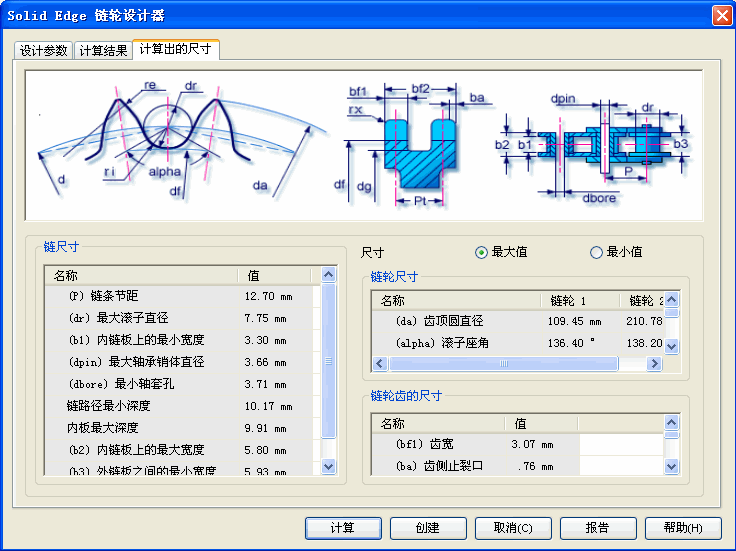Switch to the 设计参数 tab
The image size is (736, 551).
coord(44,50)
